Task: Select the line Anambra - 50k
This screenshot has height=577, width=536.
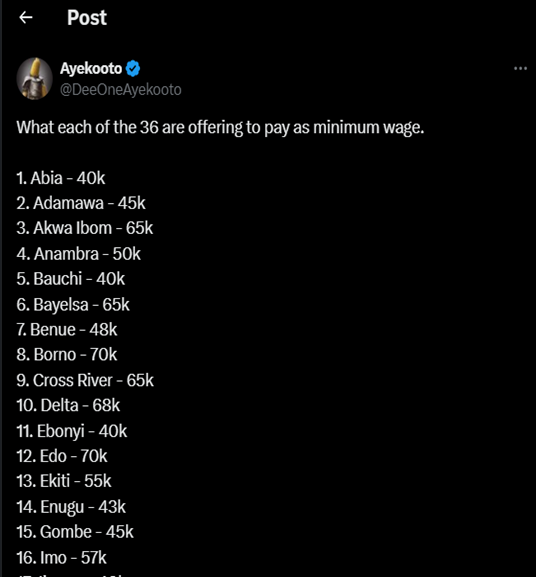Action: pos(78,254)
